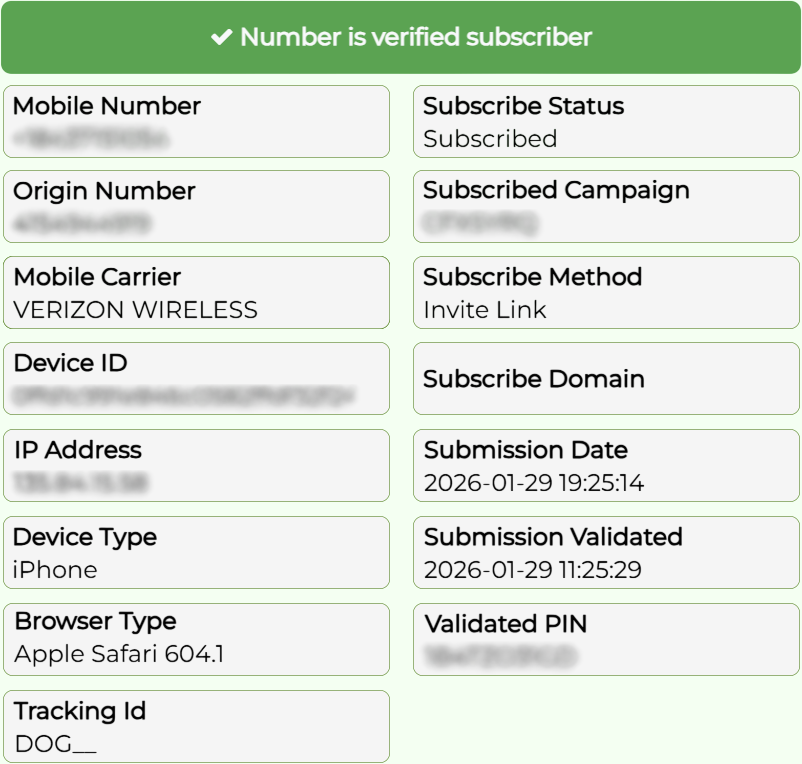Click the empty Subscribe Domain box

[606, 379]
